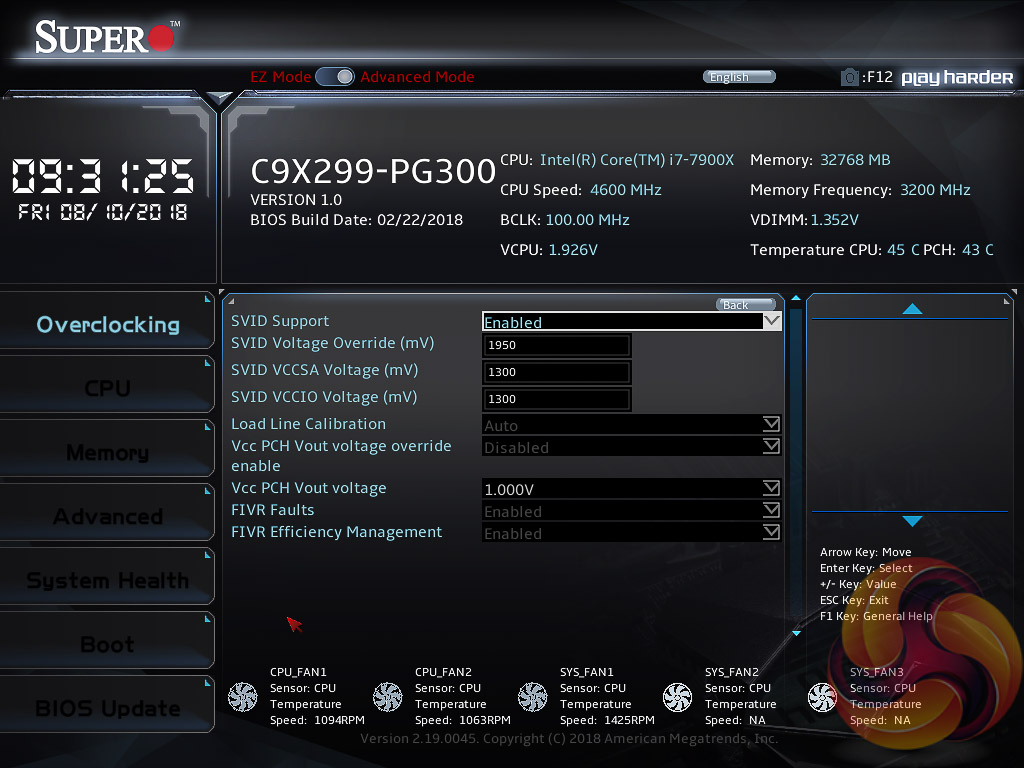Open the English language selector

(x=739, y=77)
